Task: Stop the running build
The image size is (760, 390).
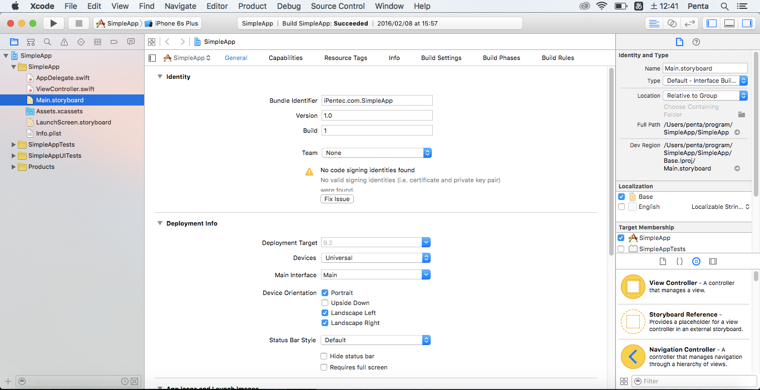Action: point(79,23)
